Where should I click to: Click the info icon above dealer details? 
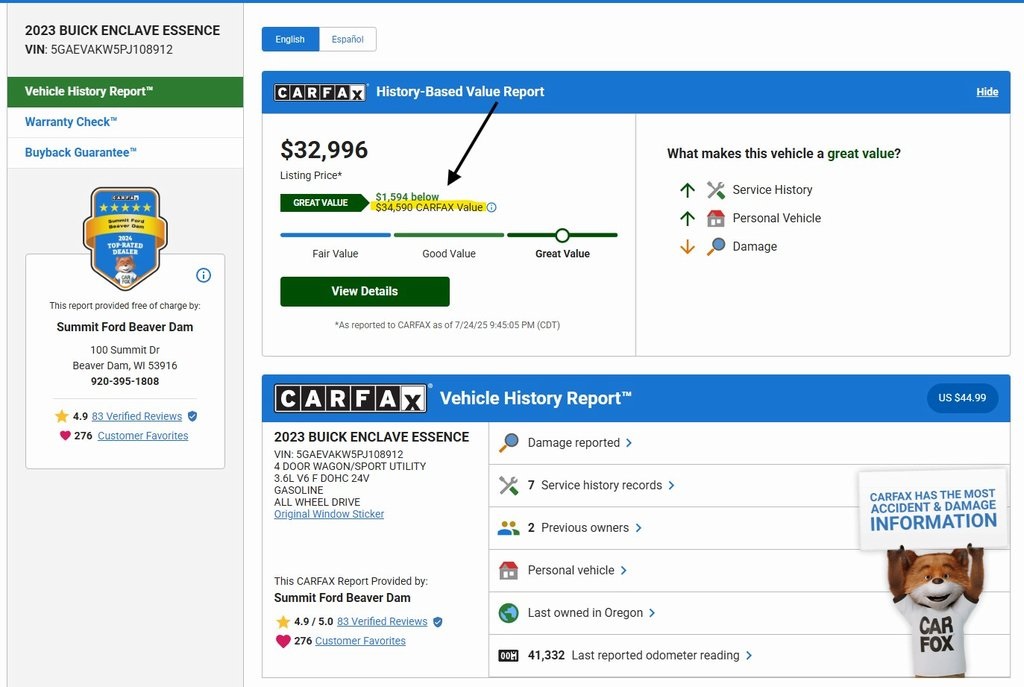[x=204, y=276]
